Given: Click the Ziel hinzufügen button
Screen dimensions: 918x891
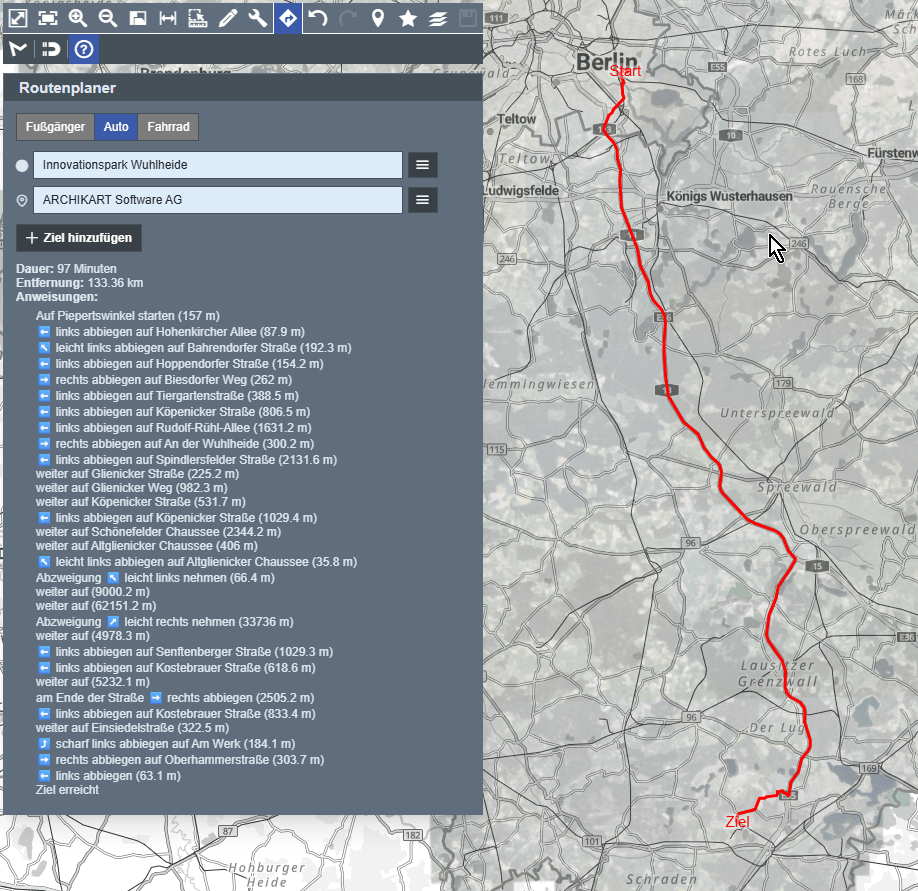Looking at the screenshot, I should (x=79, y=238).
